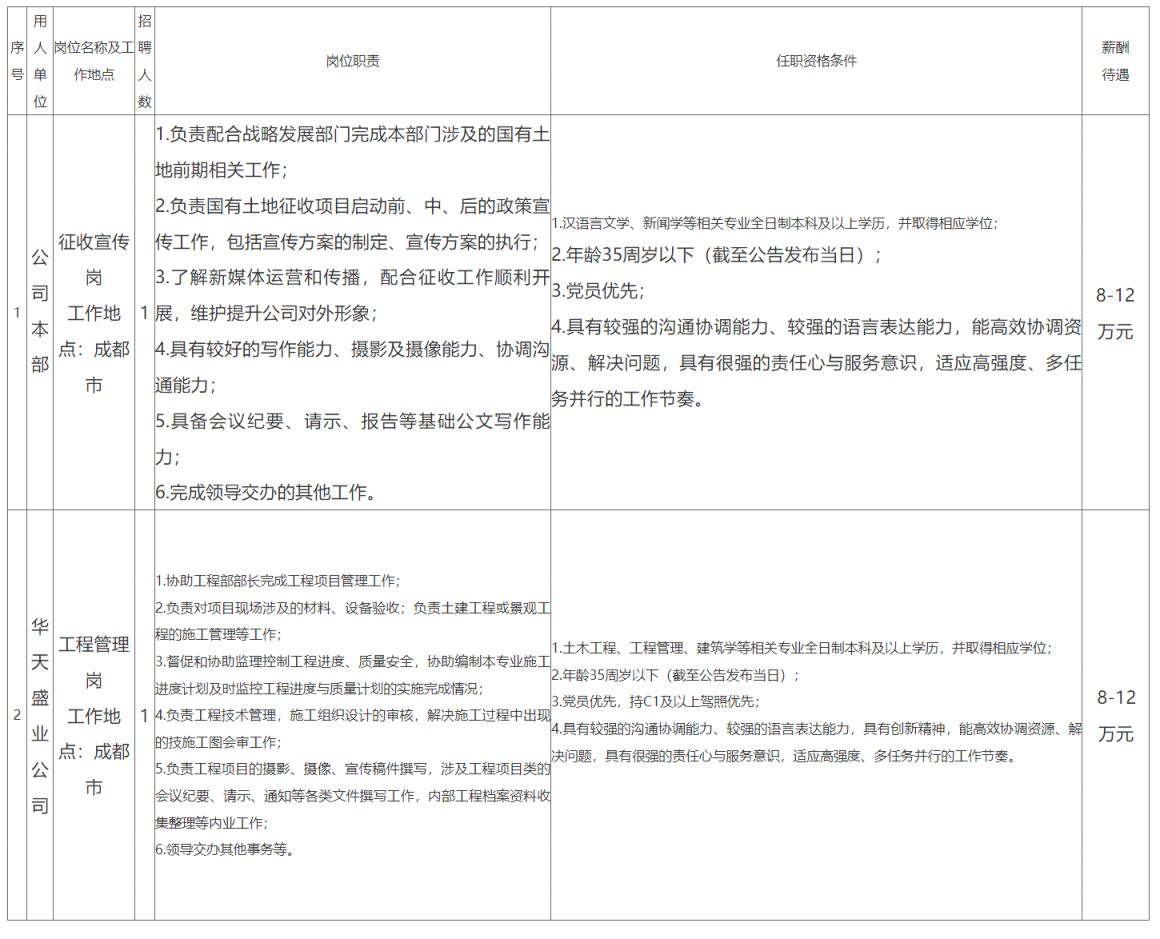Click the "华天盛业公司" employer cell
The width and height of the screenshot is (1160, 939).
click(x=40, y=715)
